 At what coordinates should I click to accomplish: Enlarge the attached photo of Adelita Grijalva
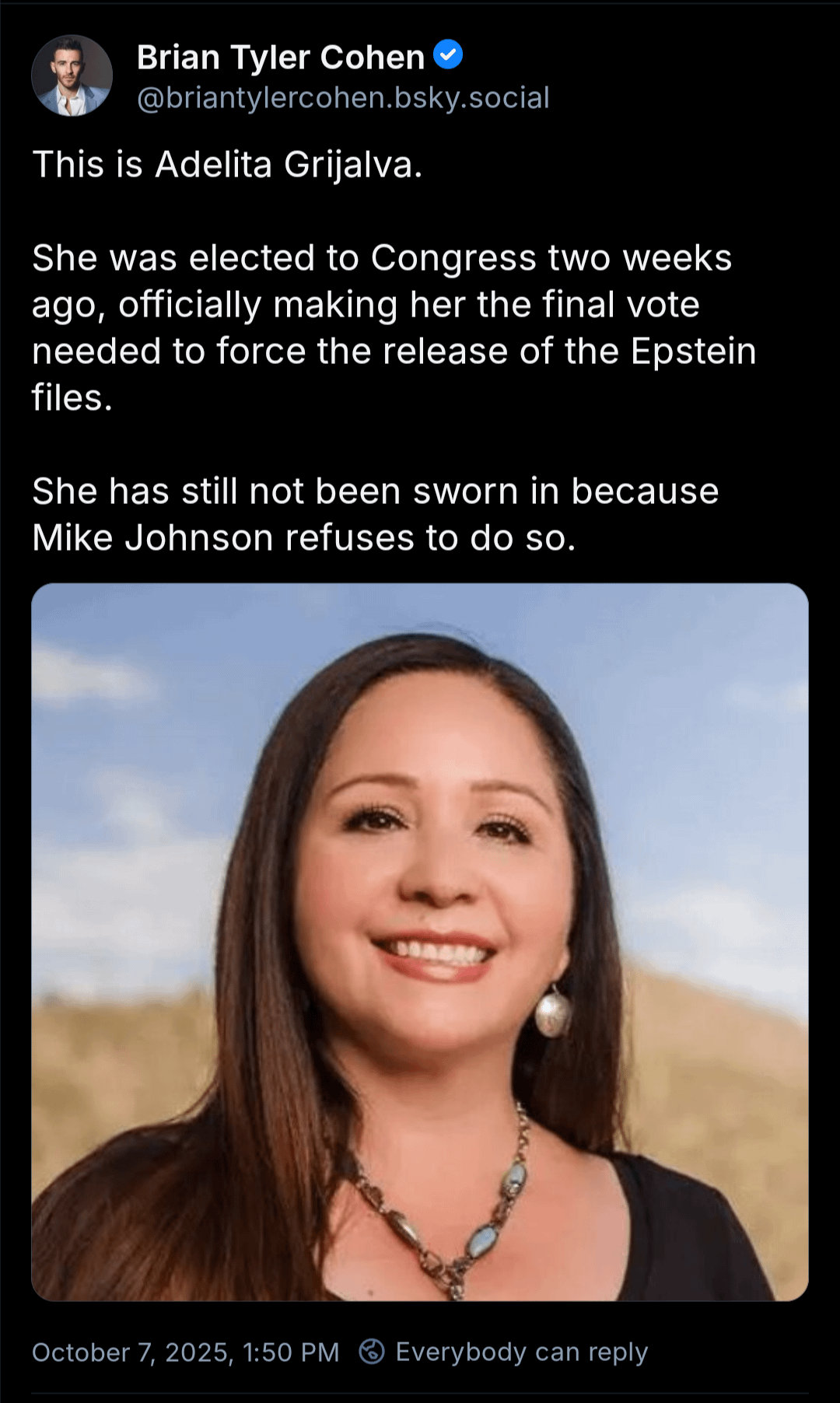point(420,942)
